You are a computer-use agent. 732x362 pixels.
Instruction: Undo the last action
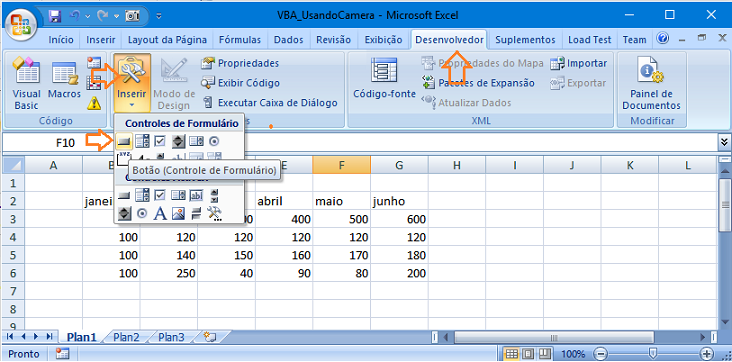pos(74,16)
